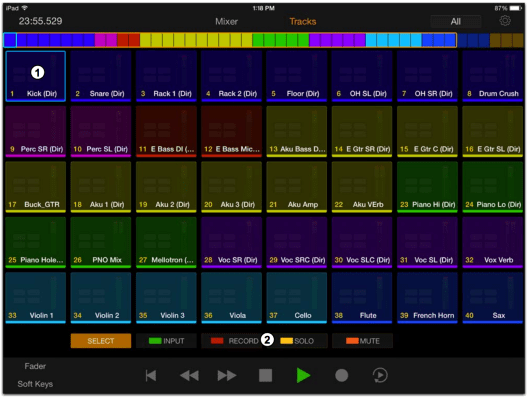Select the E Gtr SR (Dir) track tile

362,132
